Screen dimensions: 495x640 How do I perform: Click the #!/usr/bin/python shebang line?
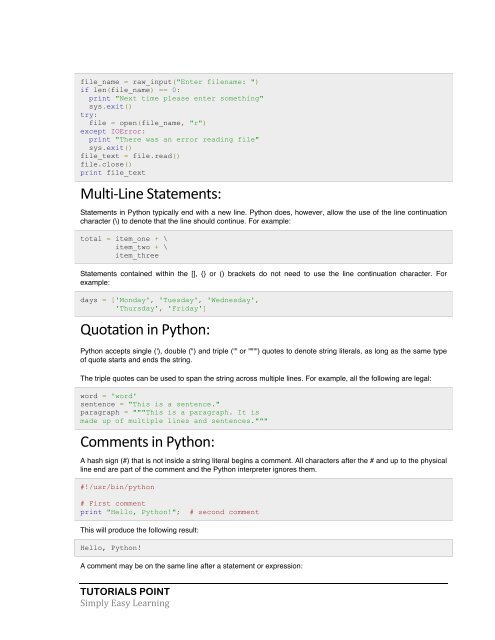click(118, 487)
